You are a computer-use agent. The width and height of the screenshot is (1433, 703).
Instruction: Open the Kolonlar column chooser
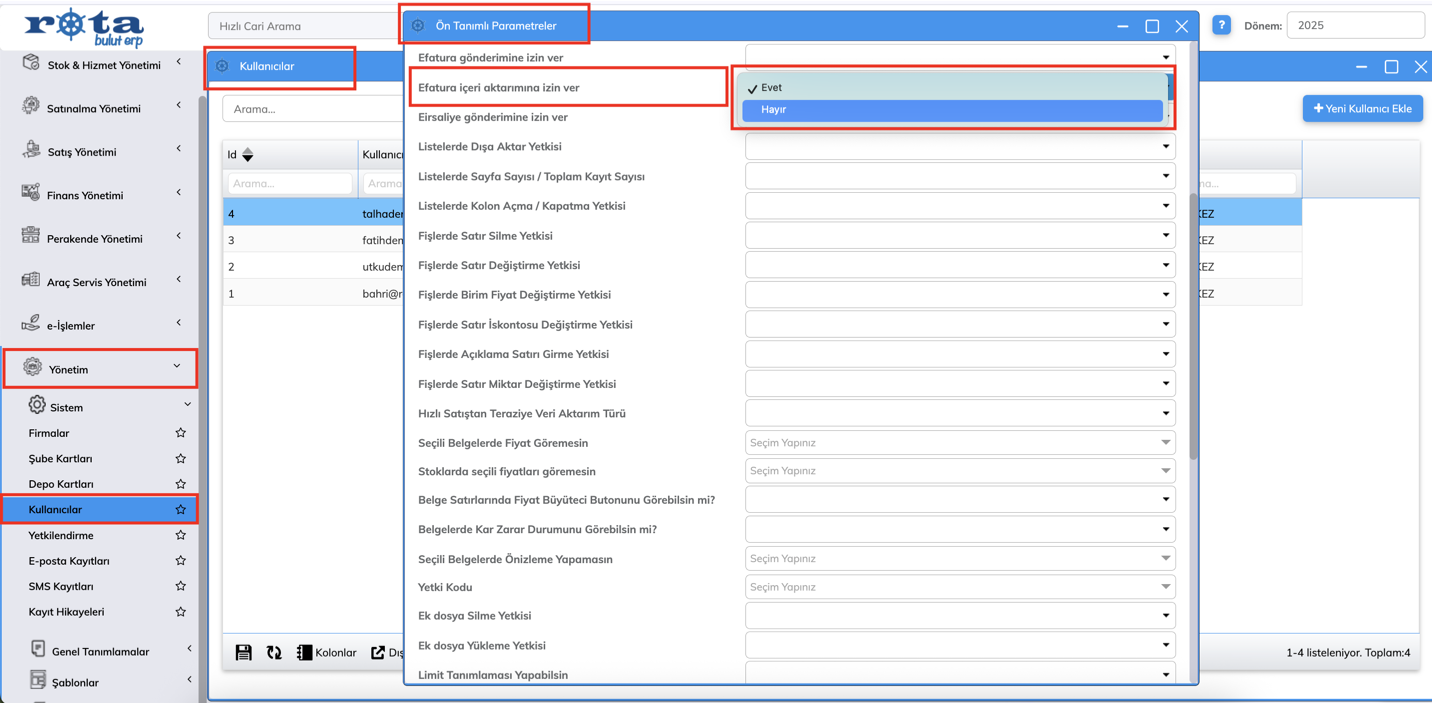326,653
